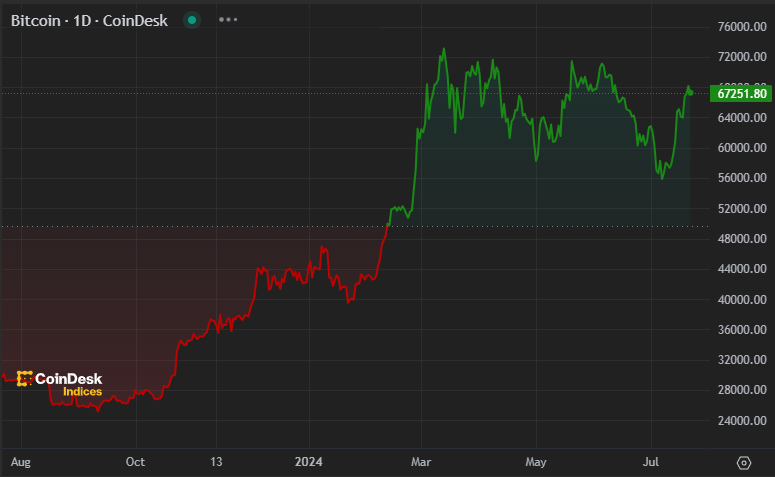The image size is (775, 477).
Task: Click the green 67251.80 current price label
Action: 742,93
